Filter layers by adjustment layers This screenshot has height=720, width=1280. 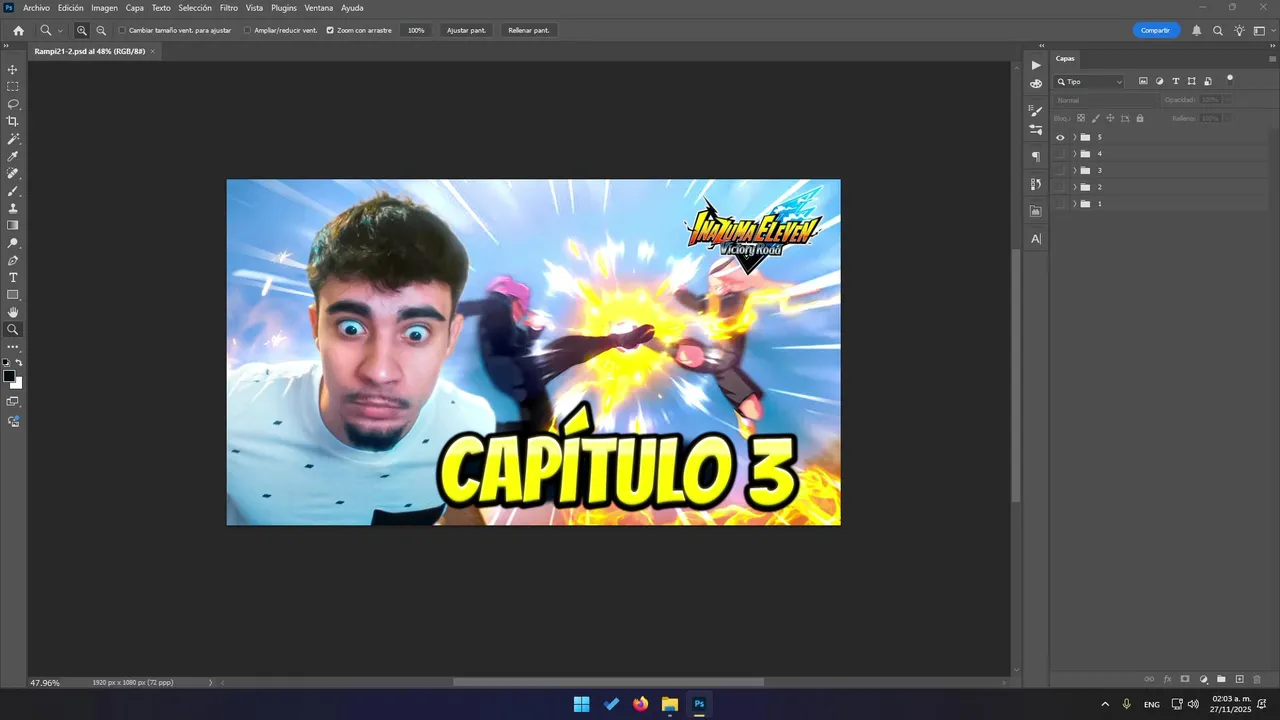tap(1159, 81)
